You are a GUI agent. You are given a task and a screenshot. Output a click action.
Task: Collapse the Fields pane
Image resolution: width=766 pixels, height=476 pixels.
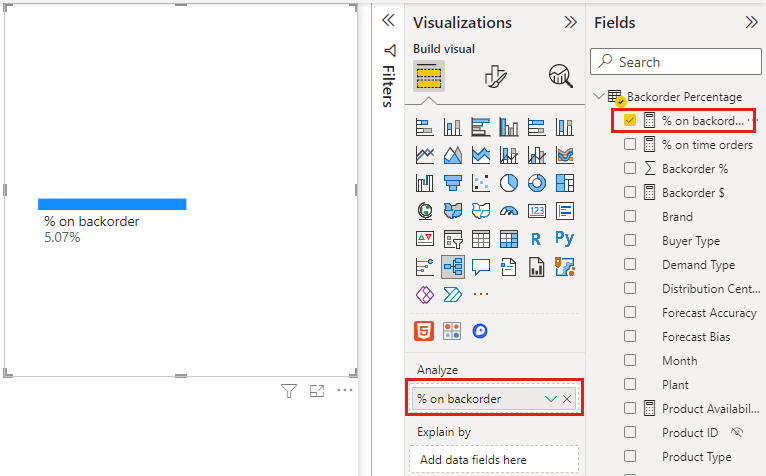click(751, 22)
